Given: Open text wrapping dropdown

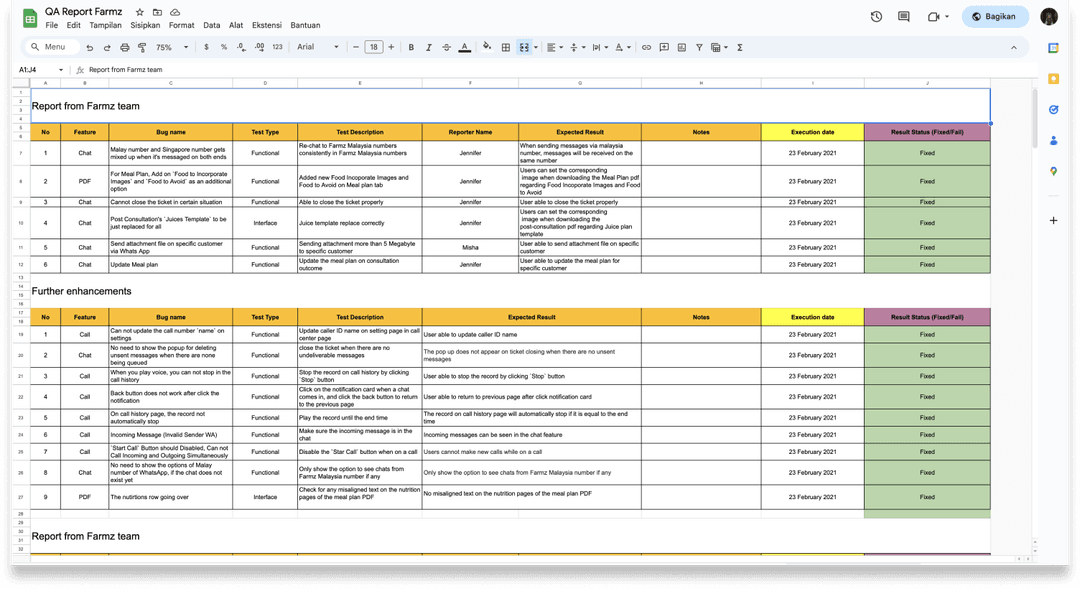Looking at the screenshot, I should click(600, 48).
